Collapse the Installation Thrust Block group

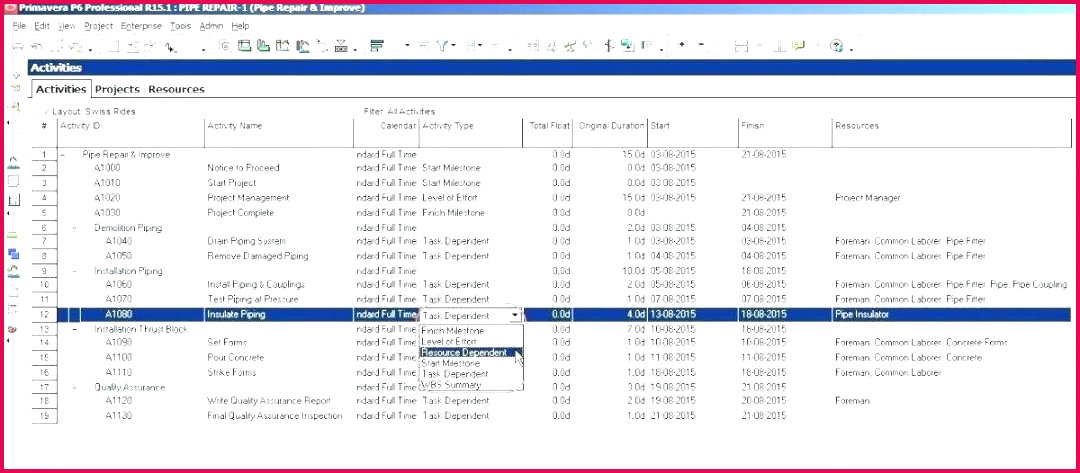click(x=74, y=329)
